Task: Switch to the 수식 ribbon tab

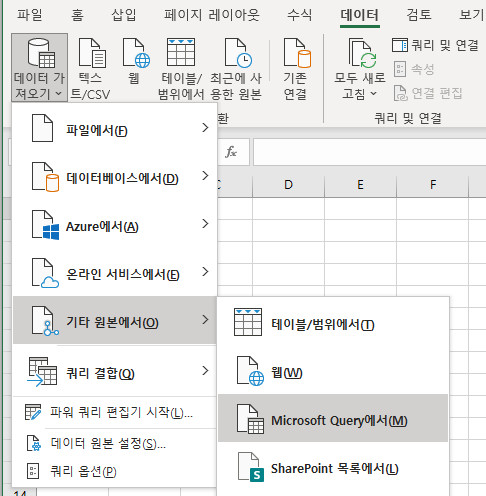Action: click(299, 15)
